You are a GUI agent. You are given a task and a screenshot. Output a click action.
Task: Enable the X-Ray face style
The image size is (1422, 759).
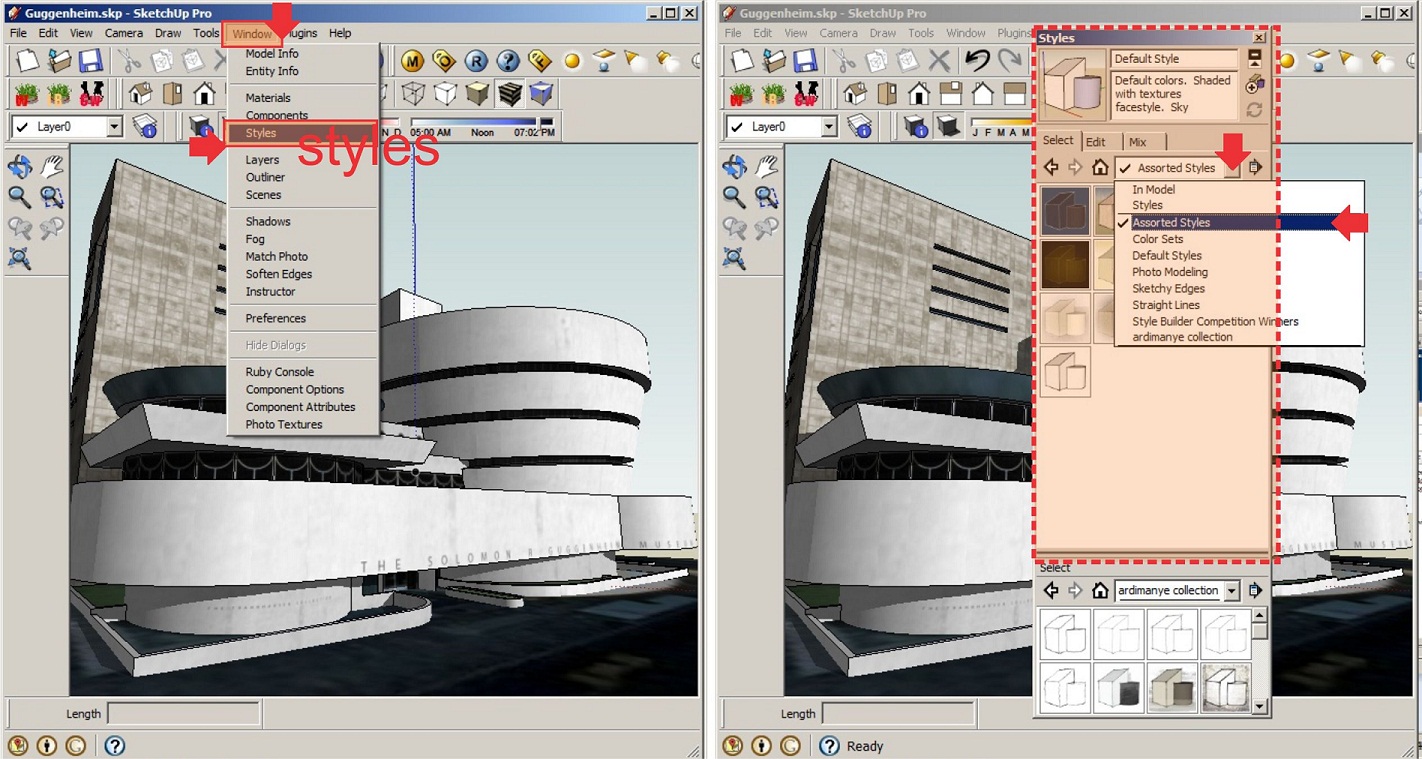coord(385,93)
